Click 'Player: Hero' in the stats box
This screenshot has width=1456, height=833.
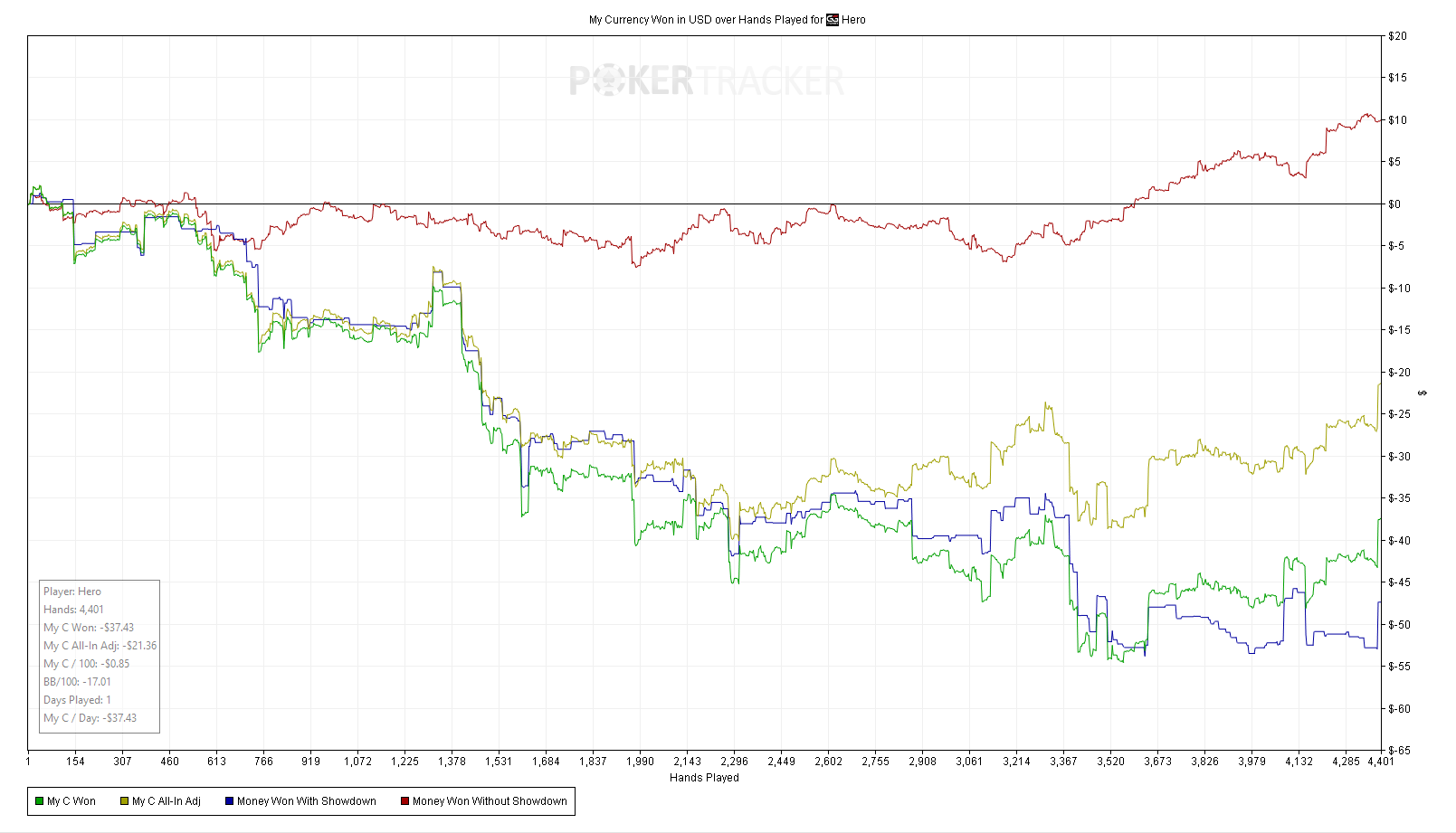pos(72,592)
